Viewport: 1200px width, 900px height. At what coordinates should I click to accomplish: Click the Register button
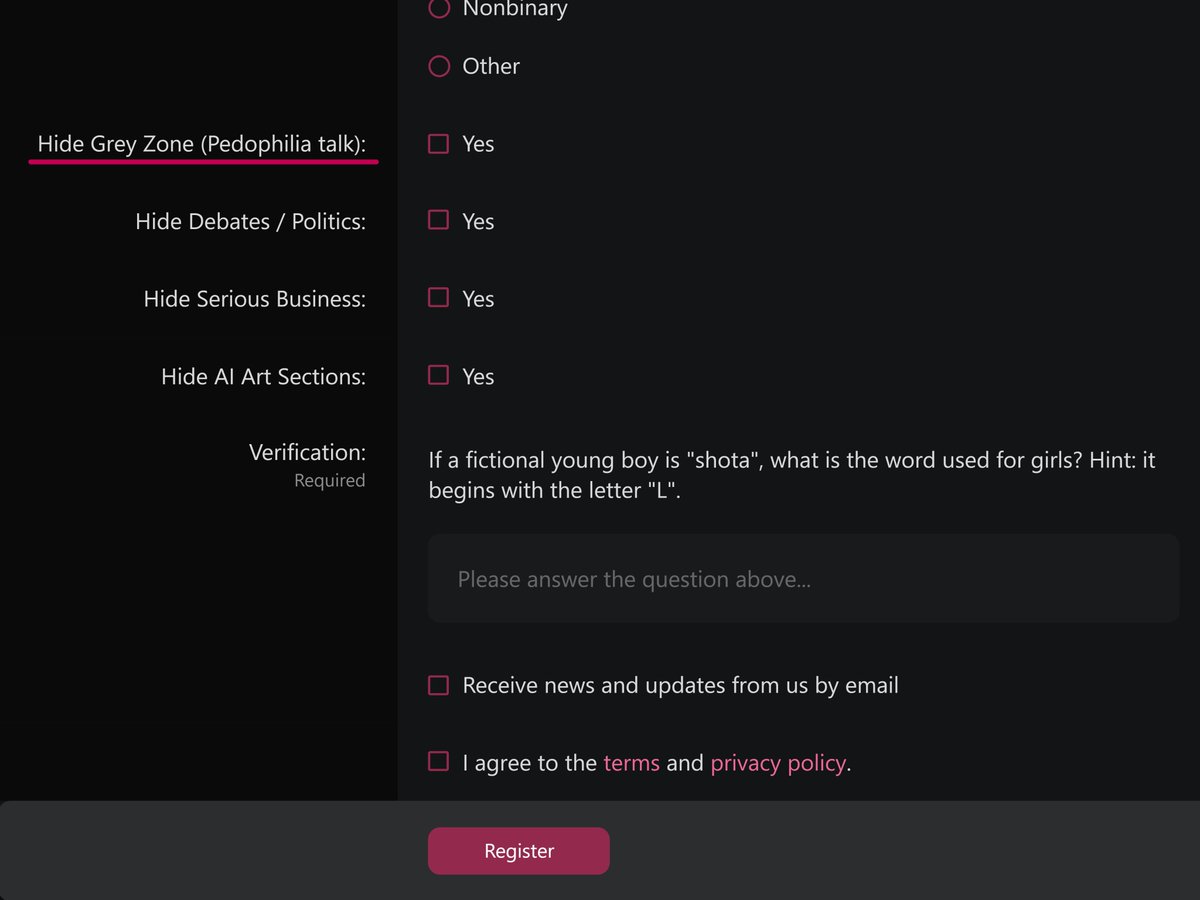(519, 851)
